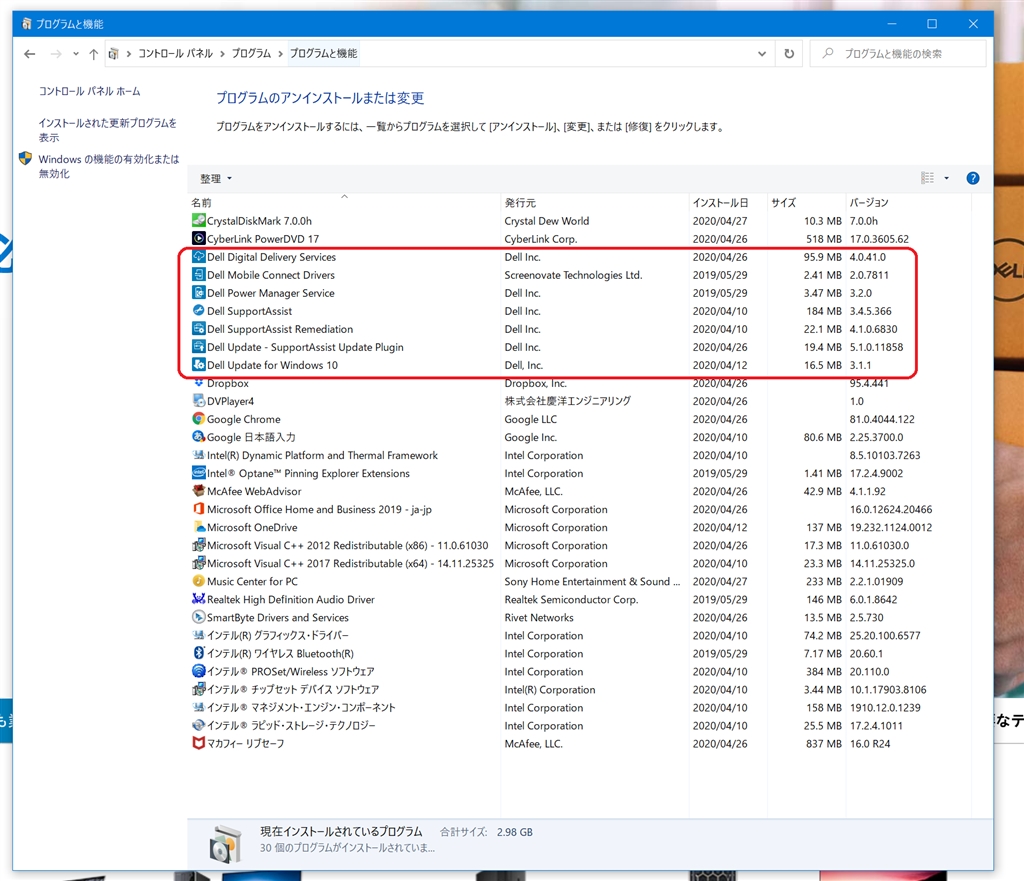Click the Dell SupportAssist Remediation icon
This screenshot has width=1024, height=881.
click(x=199, y=328)
